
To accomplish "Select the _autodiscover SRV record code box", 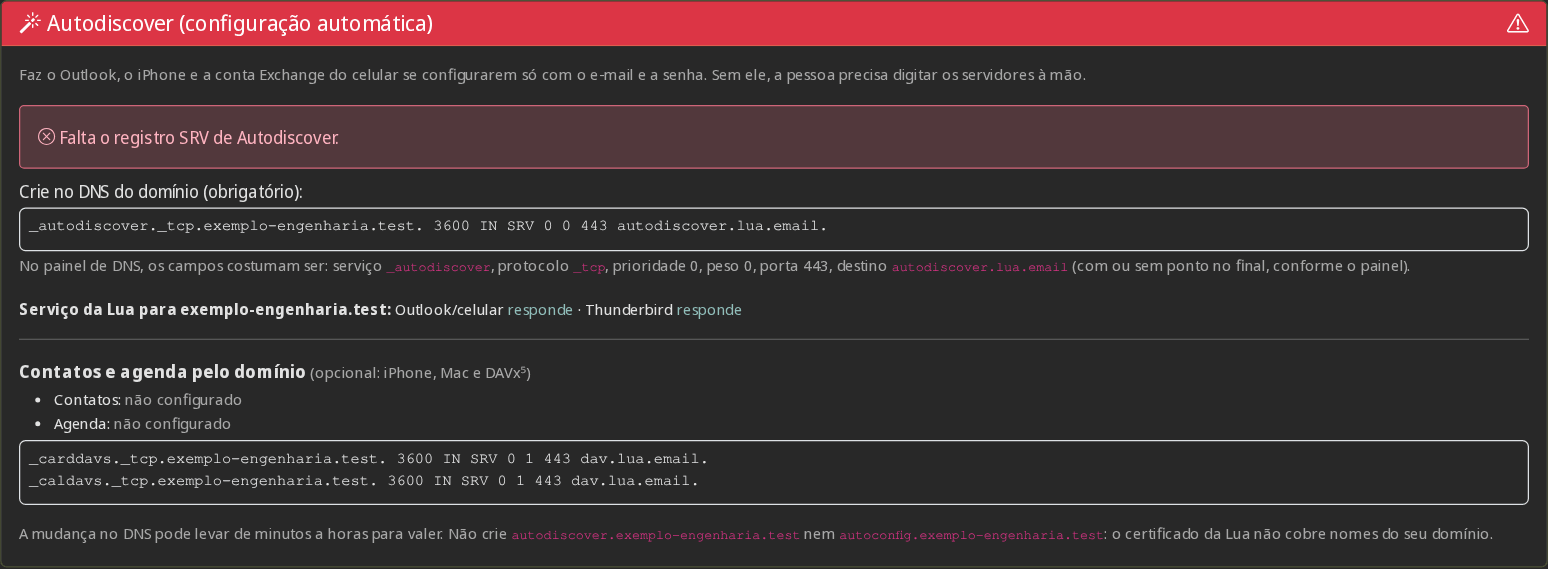I will point(774,229).
